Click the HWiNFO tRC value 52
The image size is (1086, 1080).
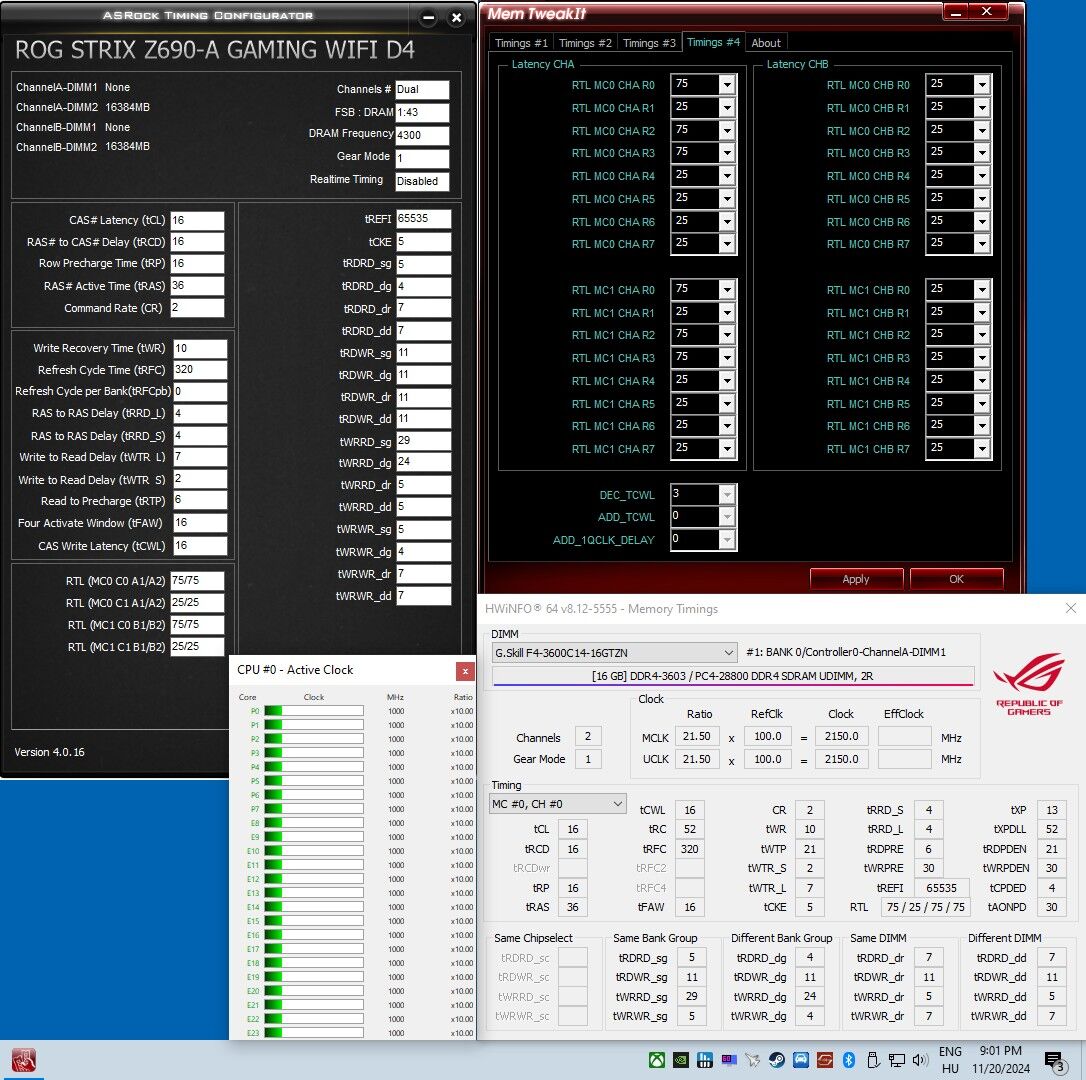[690, 829]
